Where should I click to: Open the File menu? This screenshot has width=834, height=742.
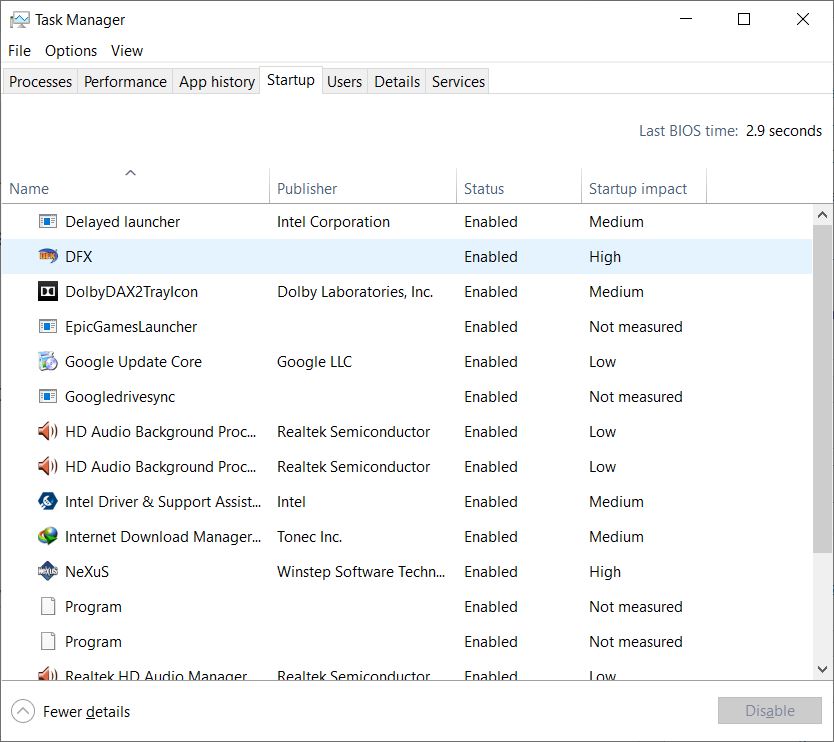tap(19, 51)
